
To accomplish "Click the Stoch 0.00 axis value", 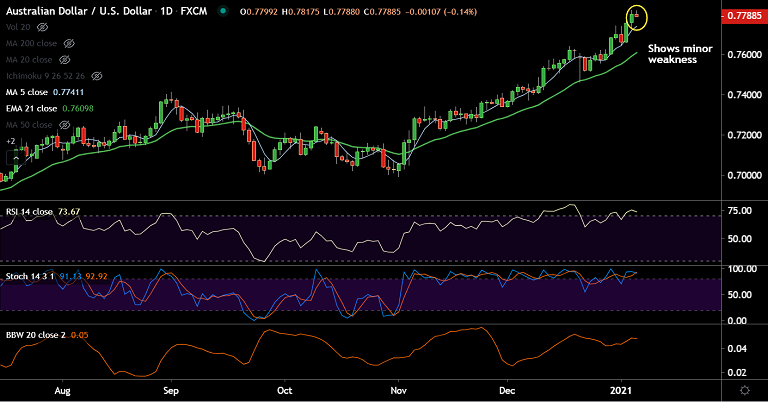I will [x=737, y=321].
